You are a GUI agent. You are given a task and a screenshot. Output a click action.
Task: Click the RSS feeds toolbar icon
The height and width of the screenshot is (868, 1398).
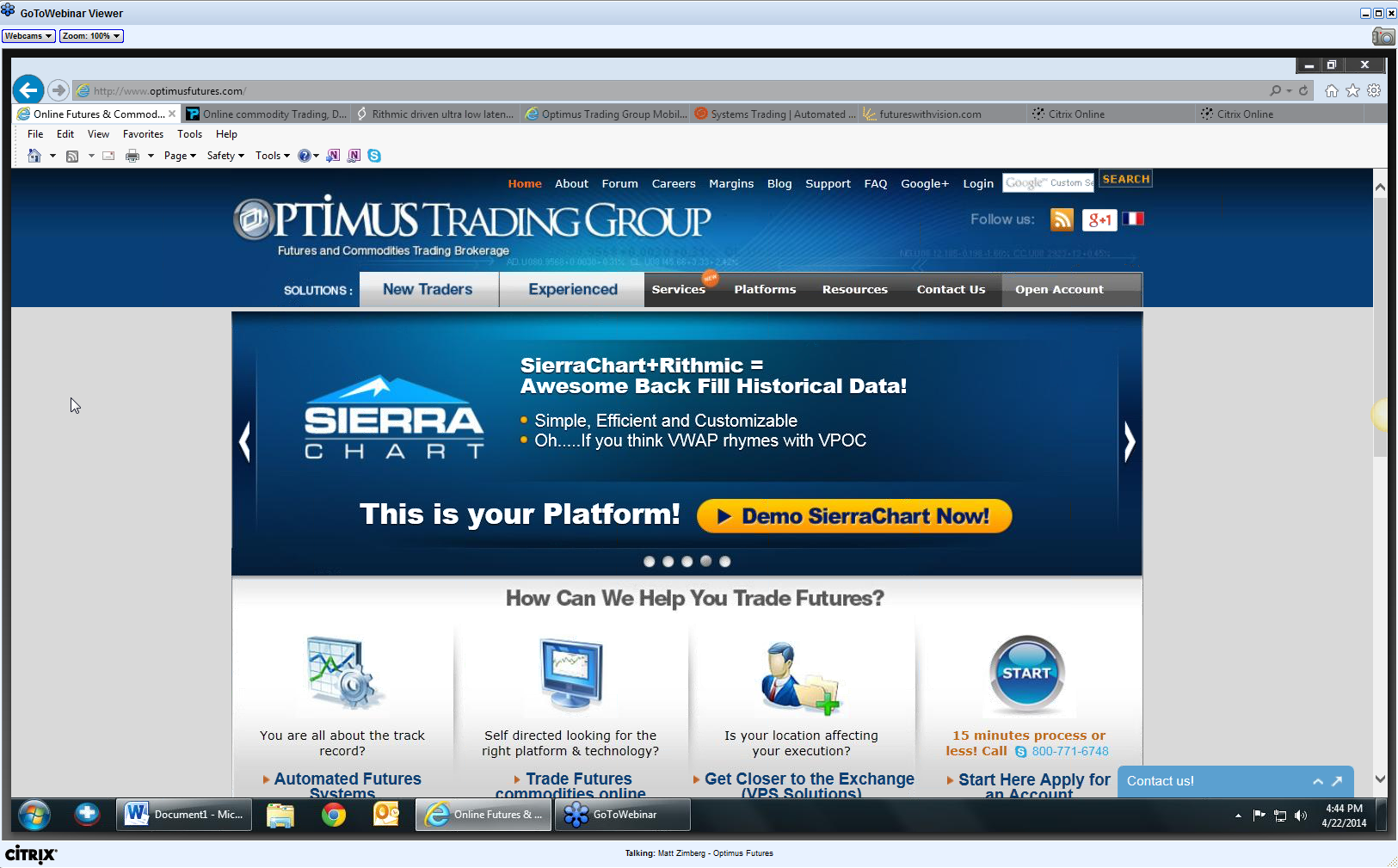click(72, 156)
